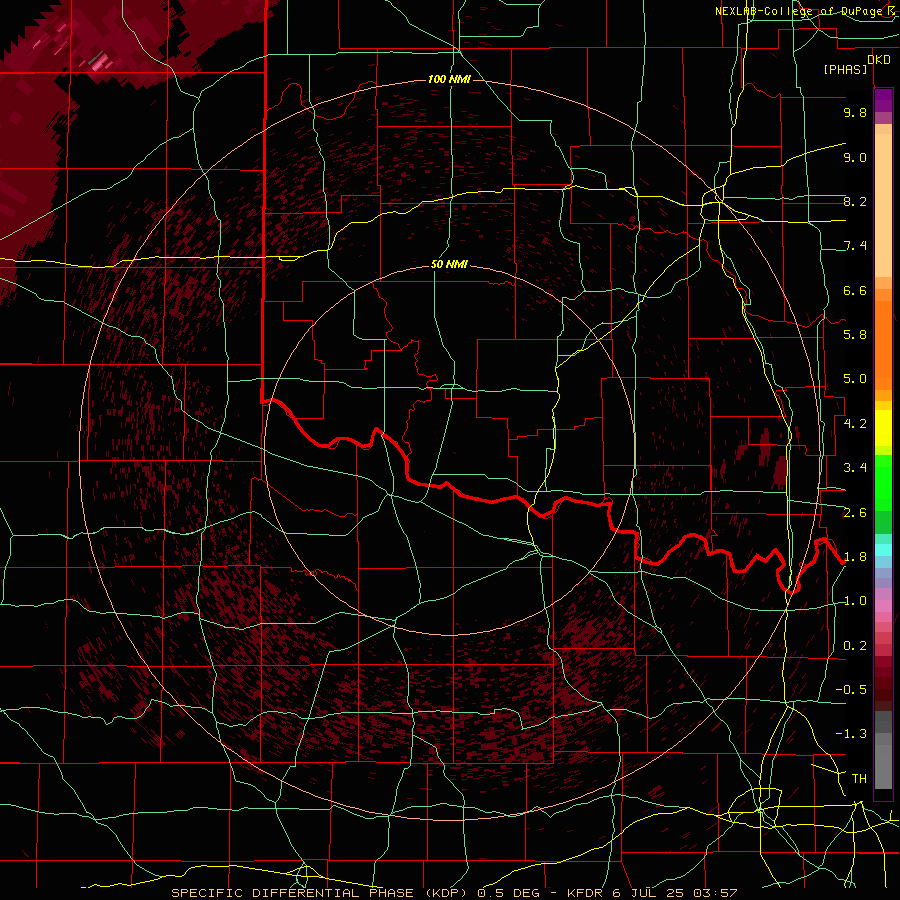
Task: Click the 4.2 scale value
Action: (x=855, y=424)
